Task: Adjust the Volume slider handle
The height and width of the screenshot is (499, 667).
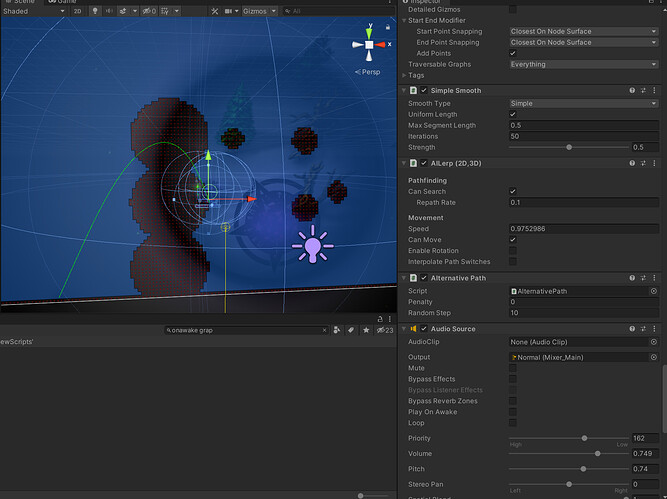Action: [x=598, y=453]
